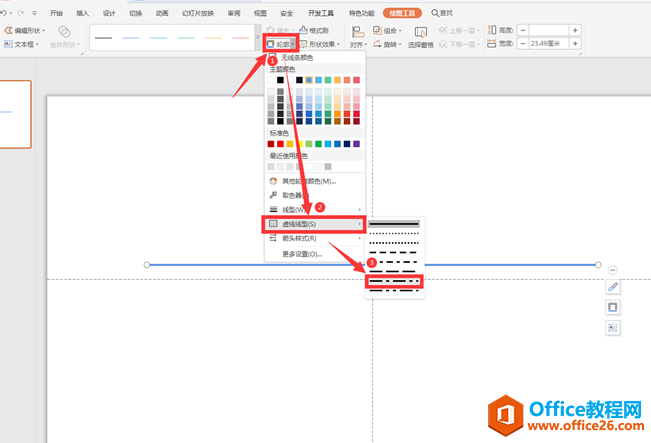Choose the gray line style preset
651x443 pixels.
point(103,38)
